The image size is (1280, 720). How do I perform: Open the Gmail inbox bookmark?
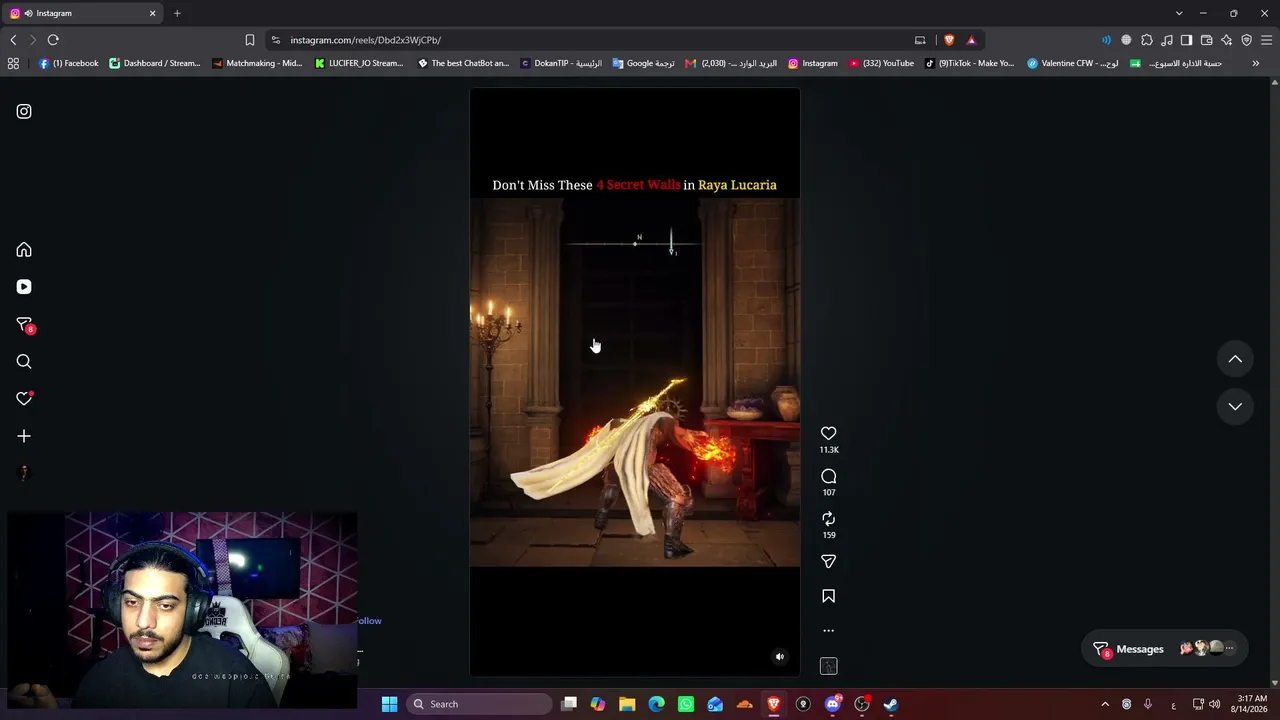click(x=731, y=63)
